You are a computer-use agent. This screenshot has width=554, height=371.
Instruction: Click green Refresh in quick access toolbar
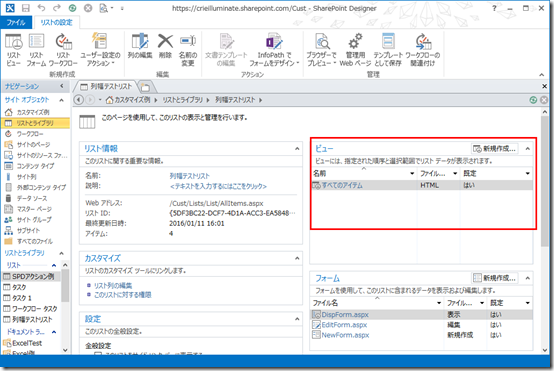72,8
